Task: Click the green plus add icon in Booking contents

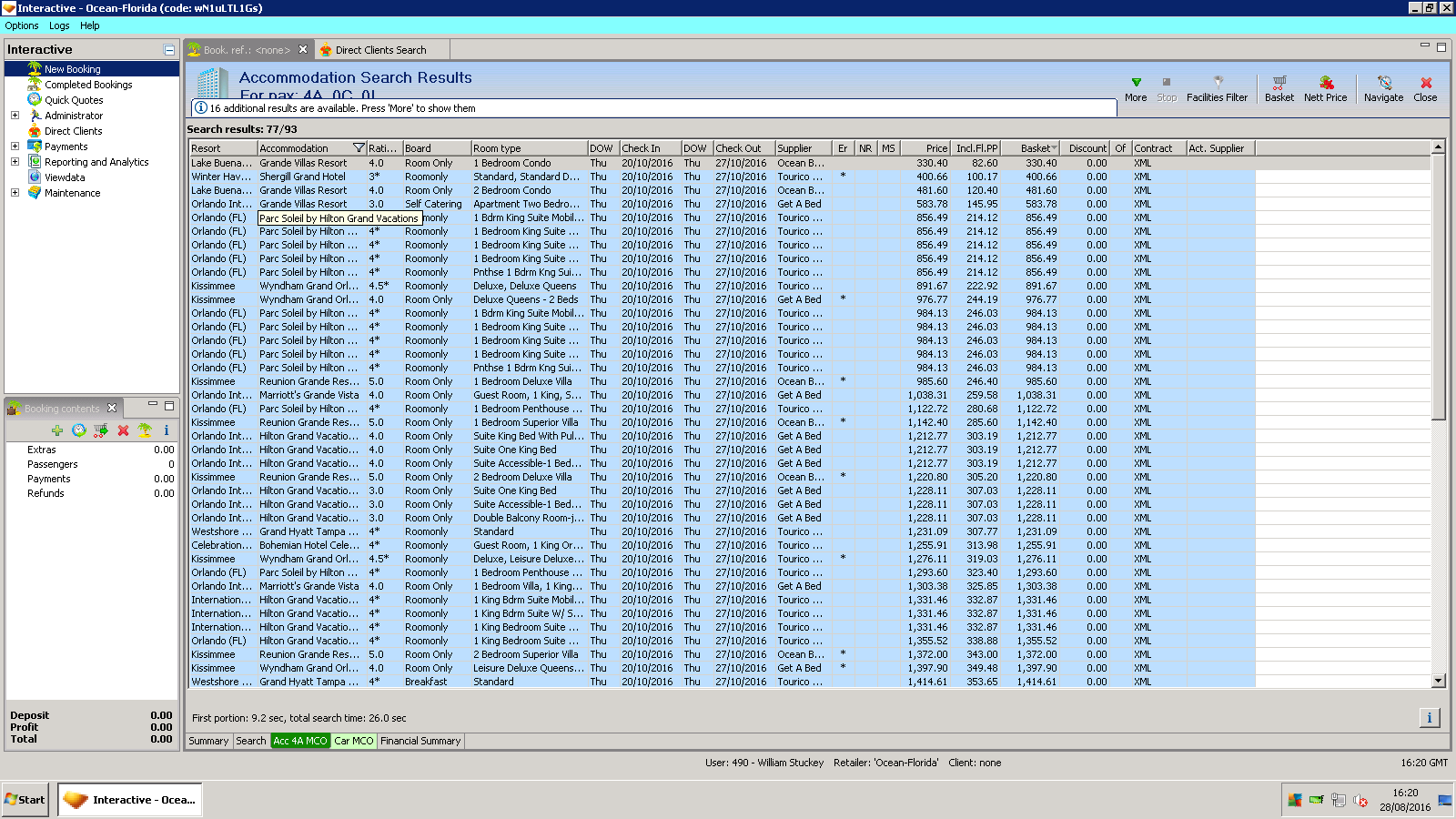Action: click(57, 430)
